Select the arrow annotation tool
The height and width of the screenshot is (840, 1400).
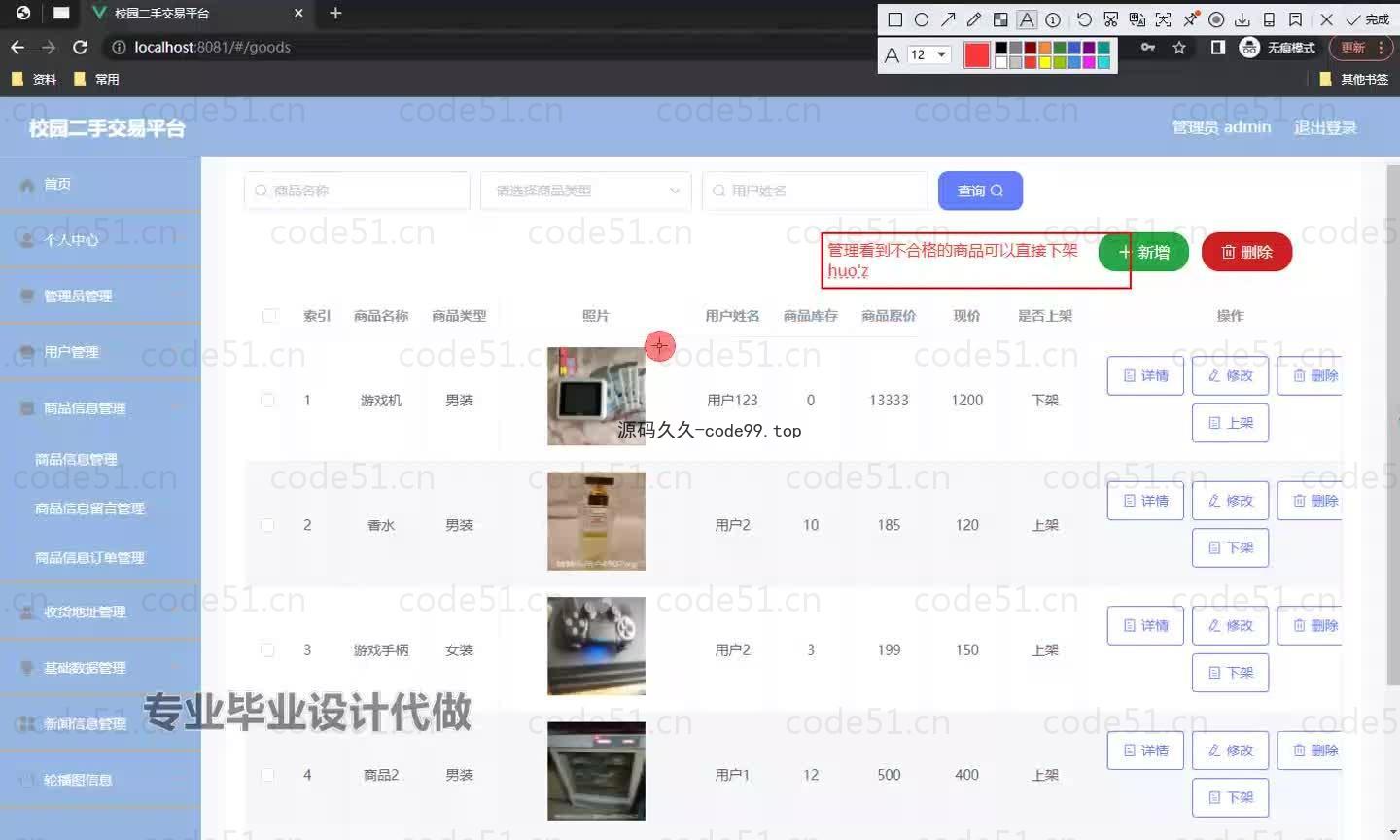(948, 19)
